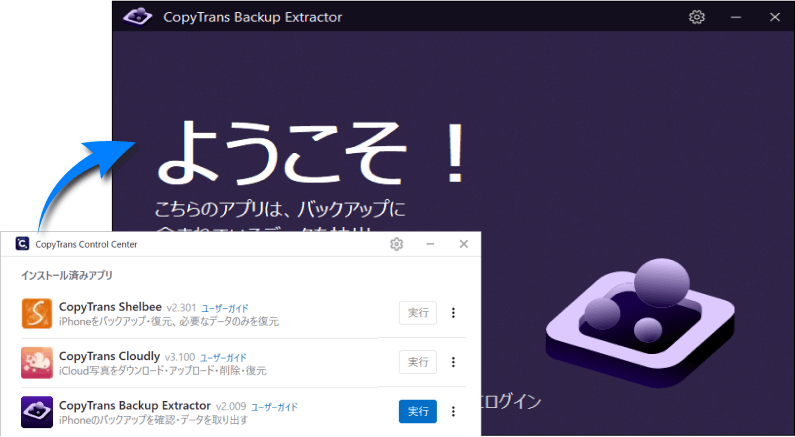The image size is (795, 437).
Task: Open more options menu for Backup Extractor
Action: click(x=453, y=411)
